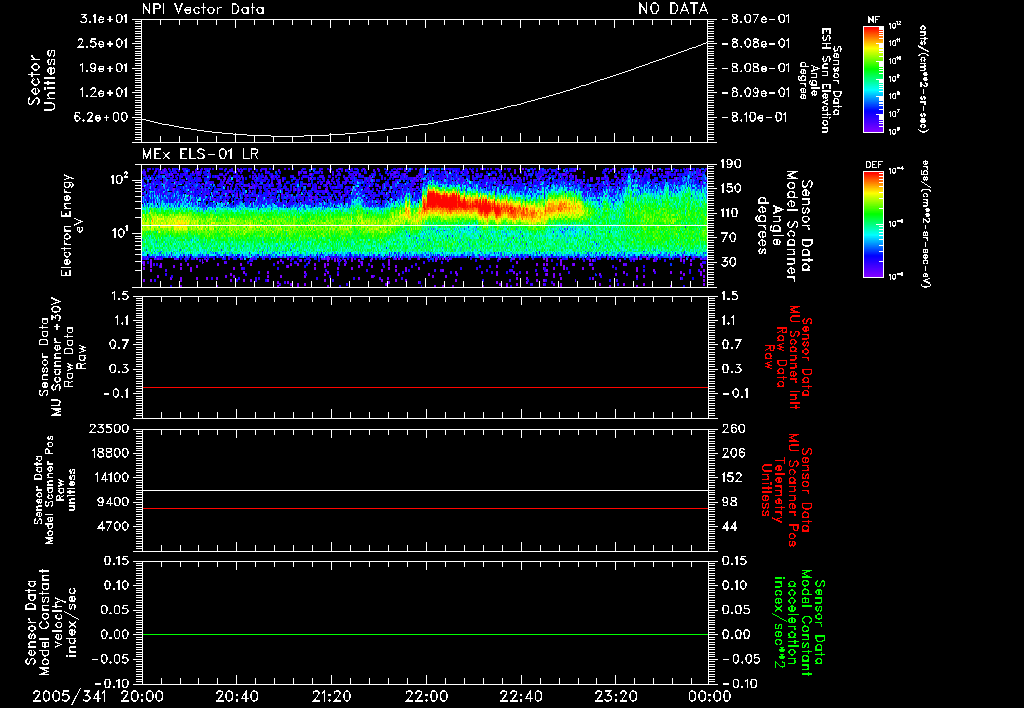Click the white line in the Scanner Pos panel
The height and width of the screenshot is (708, 1024).
click(424, 490)
